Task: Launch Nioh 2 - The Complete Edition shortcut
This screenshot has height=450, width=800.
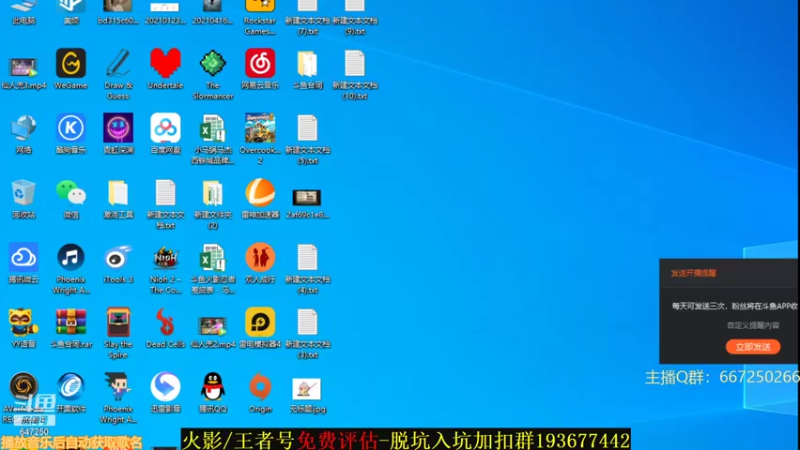Action: pyautogui.click(x=165, y=257)
